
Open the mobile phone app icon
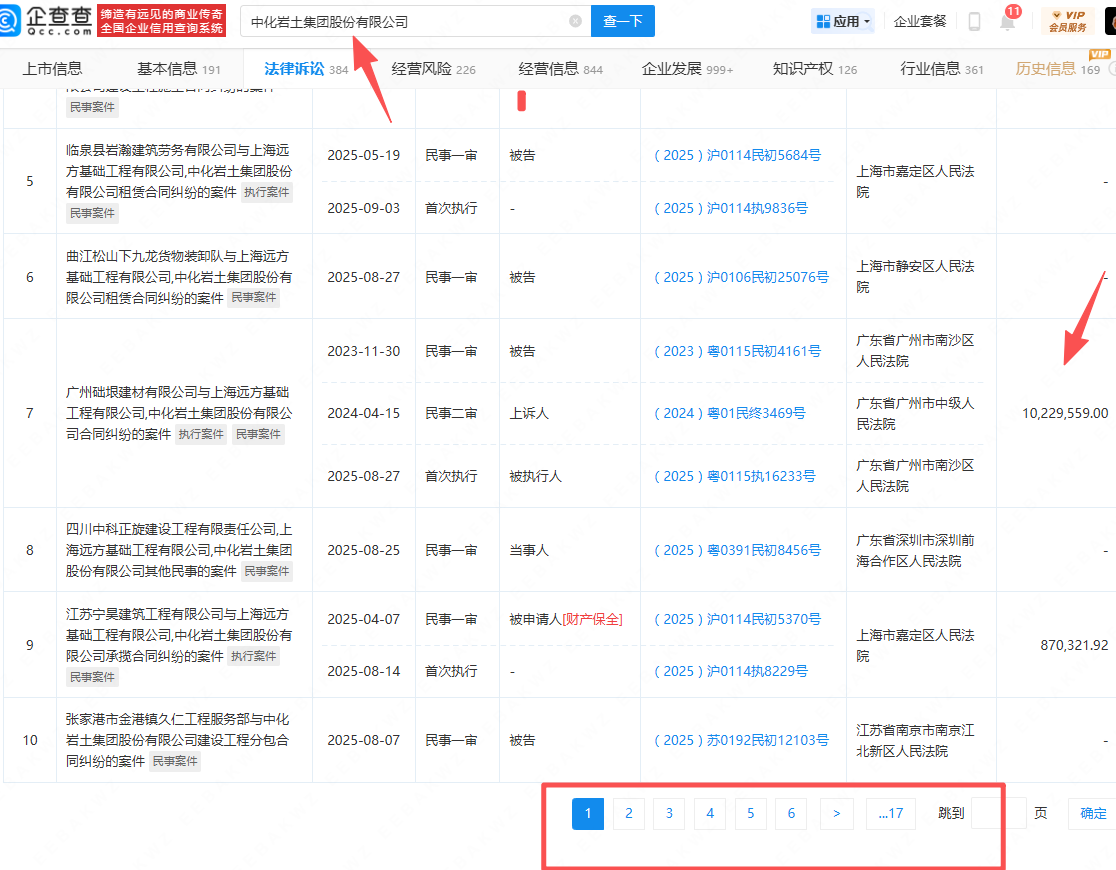pos(974,21)
